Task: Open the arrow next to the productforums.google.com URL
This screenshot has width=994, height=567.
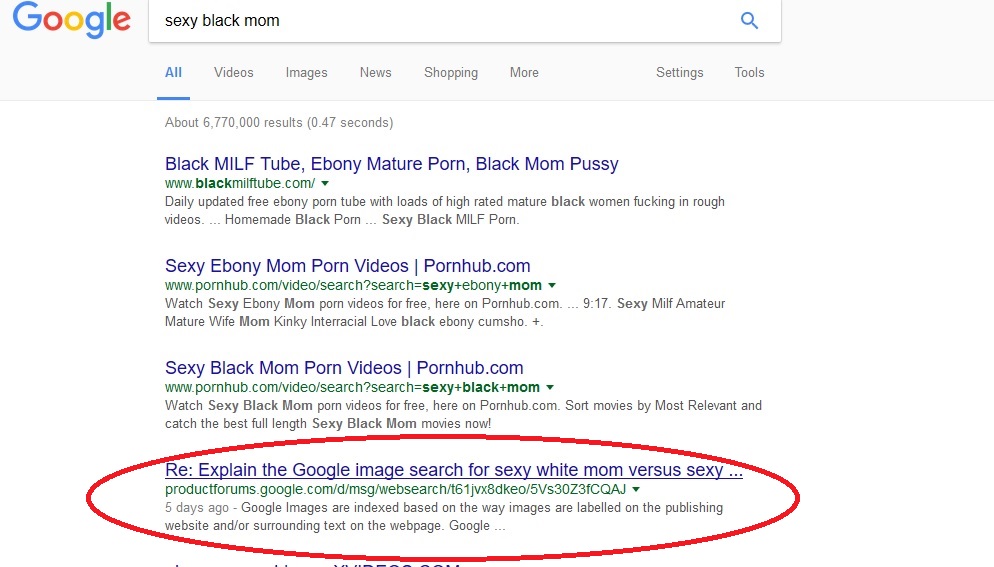Action: click(x=636, y=490)
